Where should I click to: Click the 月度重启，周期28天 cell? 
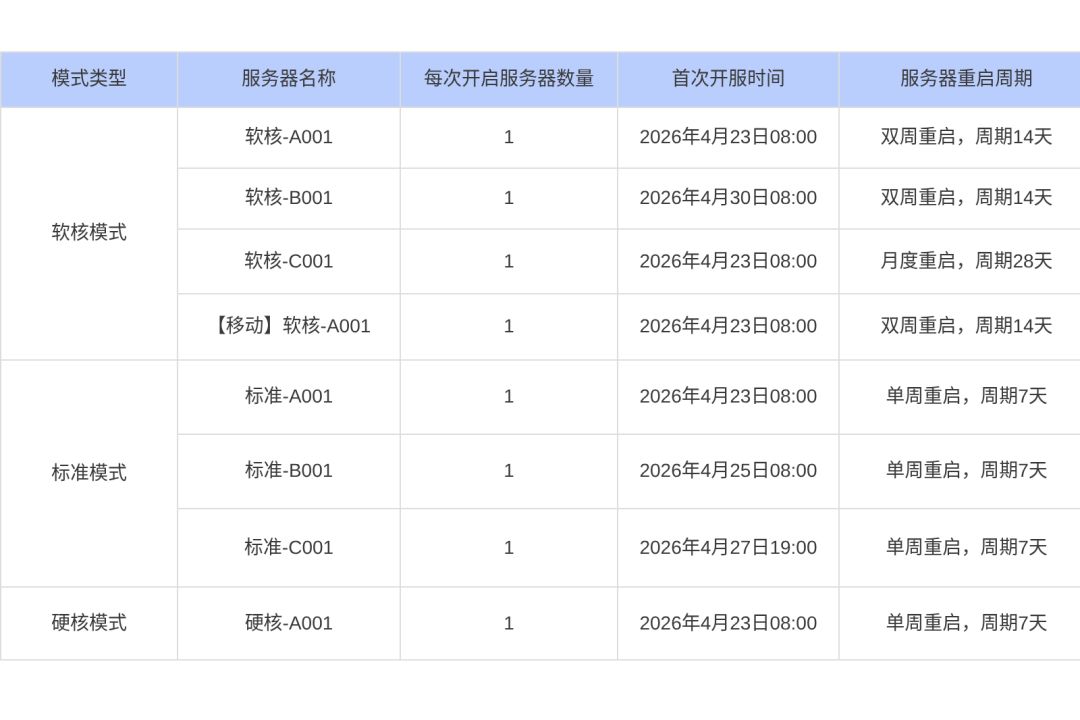click(966, 261)
